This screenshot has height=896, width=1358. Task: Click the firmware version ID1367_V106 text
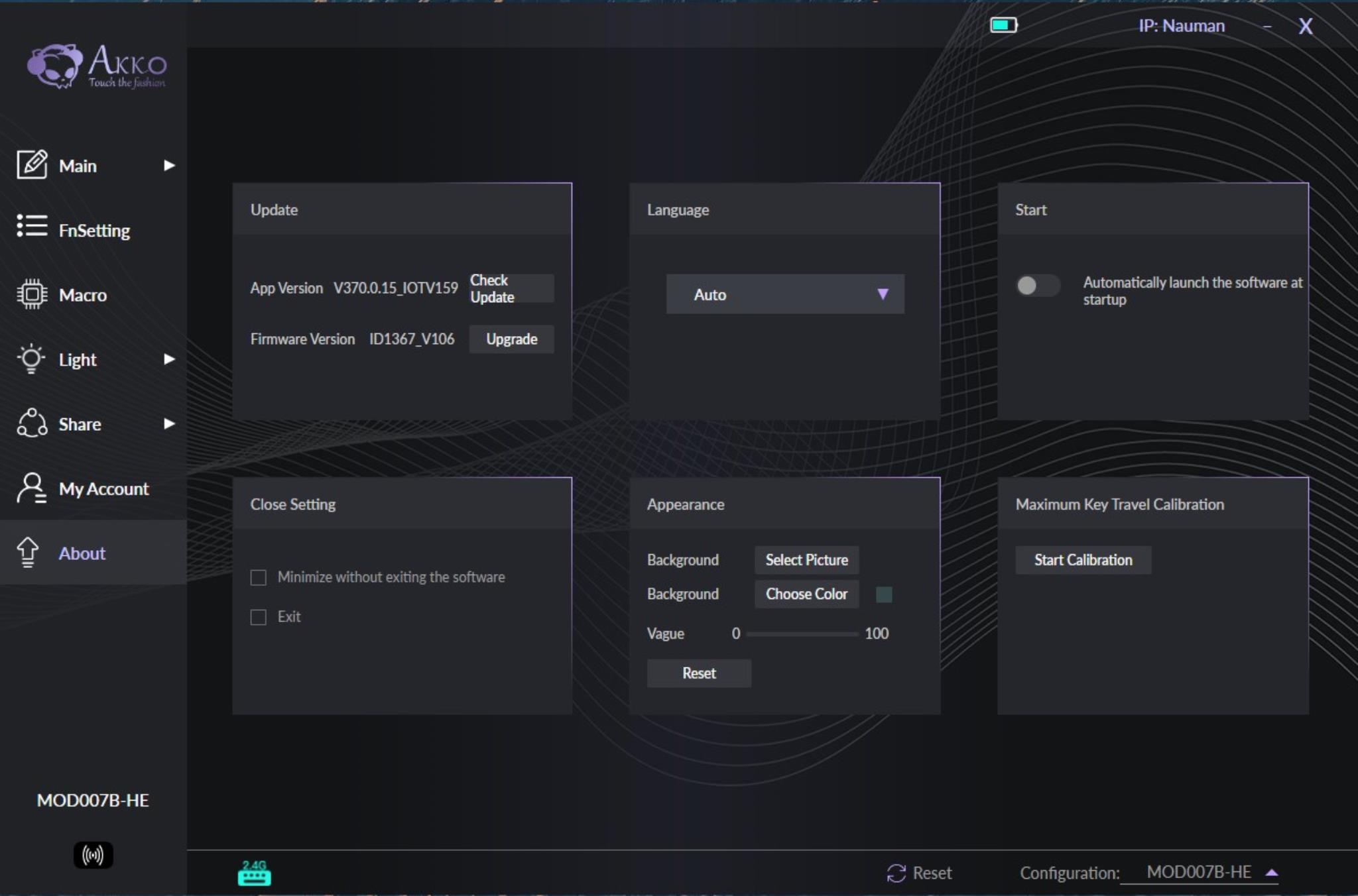coord(412,339)
